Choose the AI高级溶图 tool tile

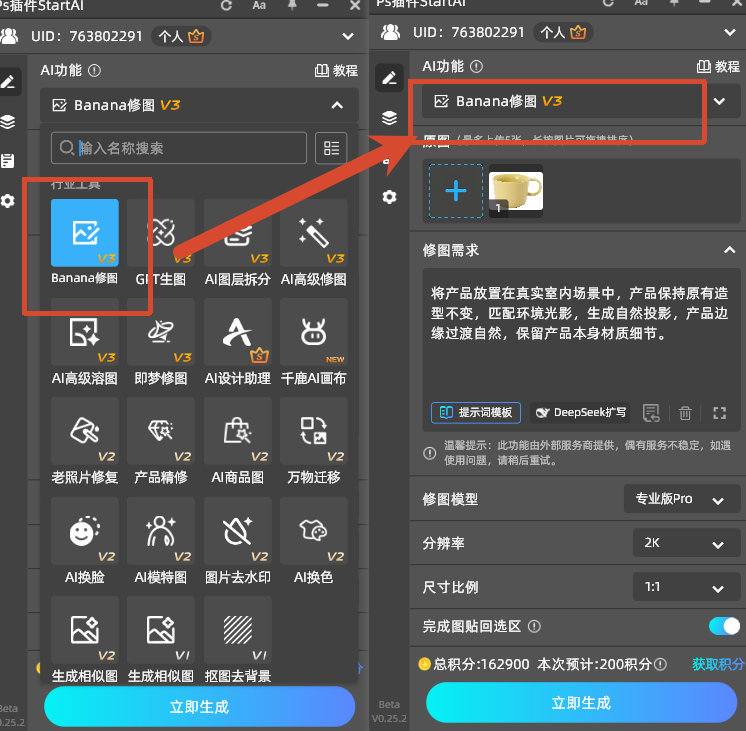pos(85,332)
